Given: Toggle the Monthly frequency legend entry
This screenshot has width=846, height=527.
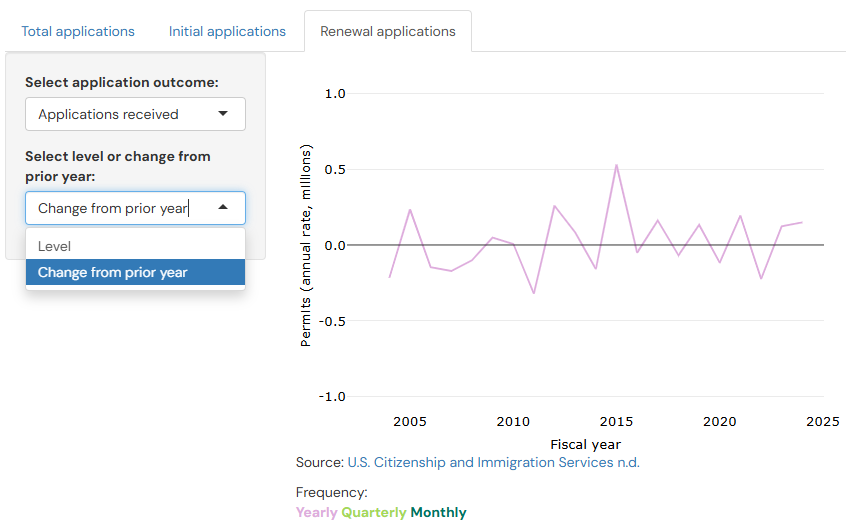Looking at the screenshot, I should [438, 512].
